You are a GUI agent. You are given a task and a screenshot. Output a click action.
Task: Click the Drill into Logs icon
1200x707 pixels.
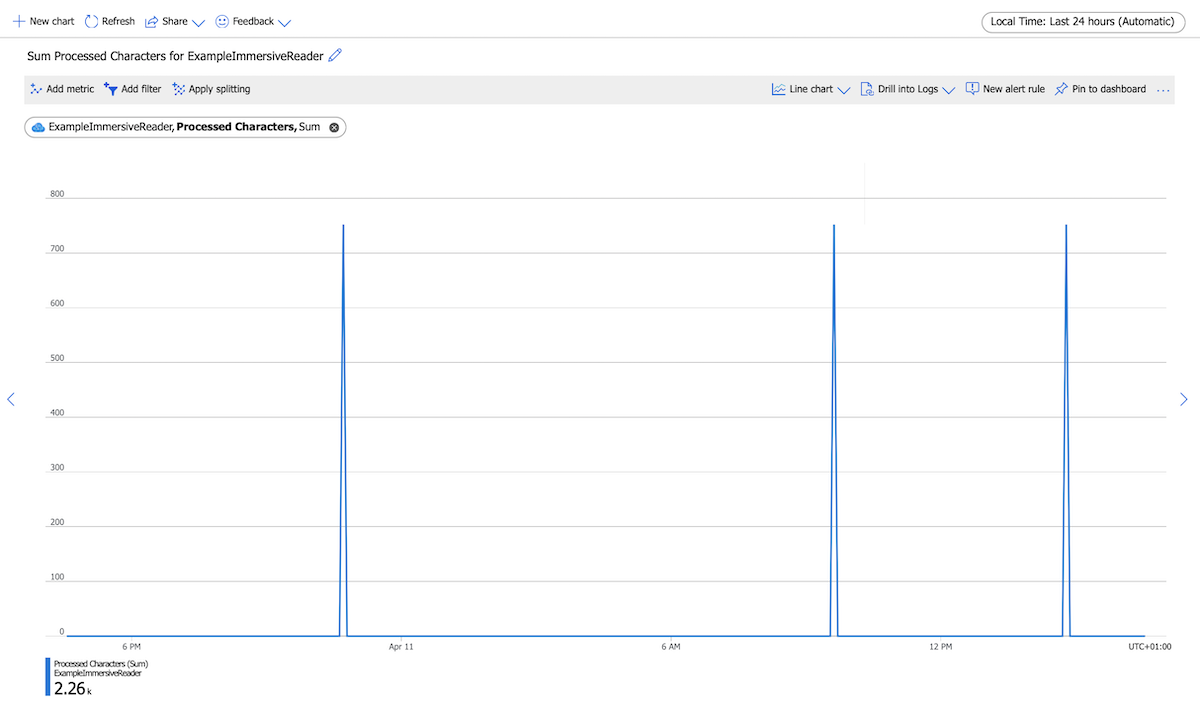865,89
